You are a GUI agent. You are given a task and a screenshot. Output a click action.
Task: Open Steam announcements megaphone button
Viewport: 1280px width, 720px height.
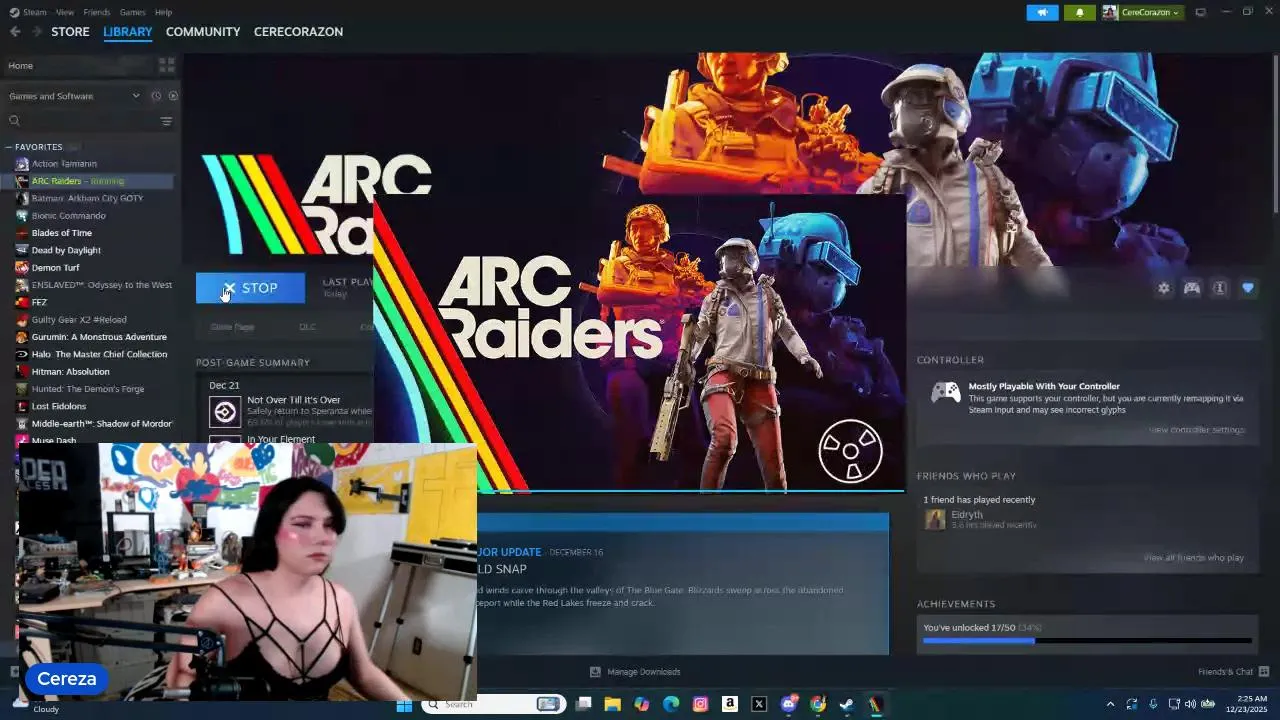[x=1042, y=12]
